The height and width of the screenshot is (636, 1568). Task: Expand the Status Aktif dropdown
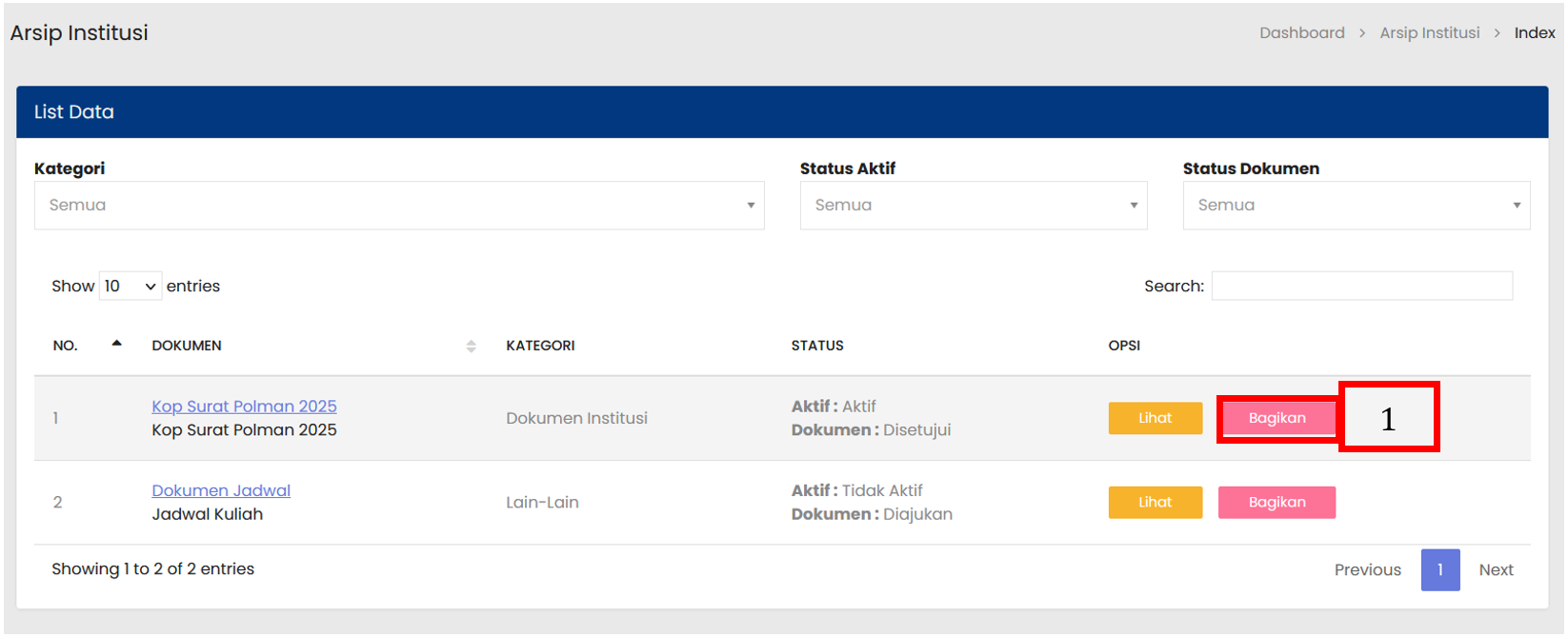click(973, 206)
